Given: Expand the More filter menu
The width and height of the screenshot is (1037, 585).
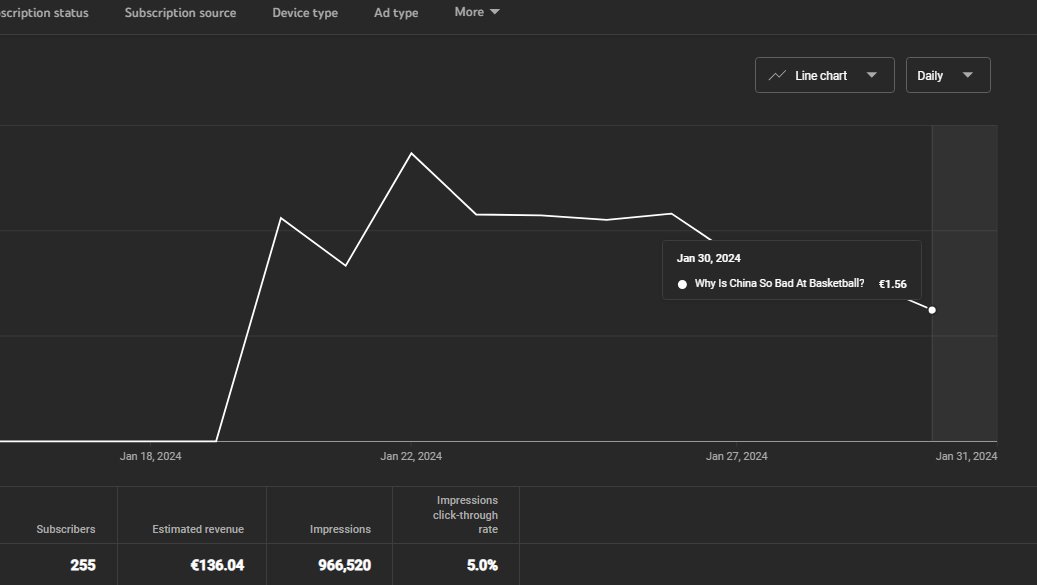Looking at the screenshot, I should pos(477,12).
